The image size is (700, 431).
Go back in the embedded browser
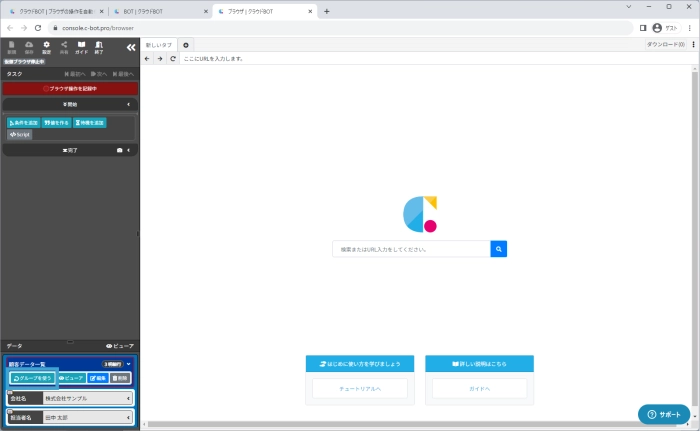(148, 59)
